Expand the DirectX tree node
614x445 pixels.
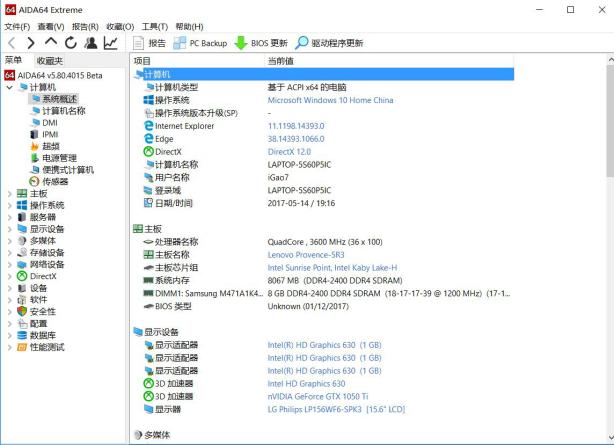point(9,276)
